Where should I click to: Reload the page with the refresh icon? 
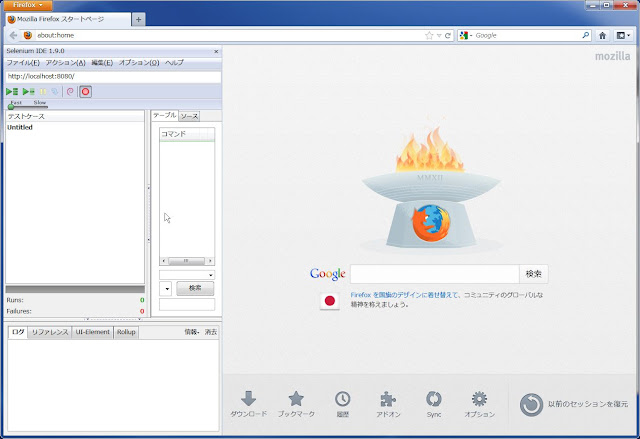point(448,35)
